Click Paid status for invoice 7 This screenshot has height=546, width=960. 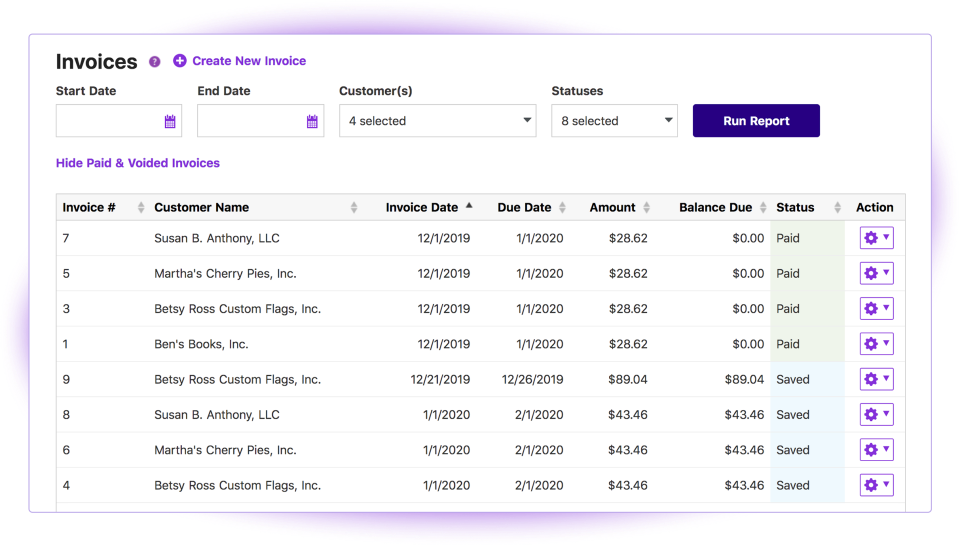(x=788, y=238)
